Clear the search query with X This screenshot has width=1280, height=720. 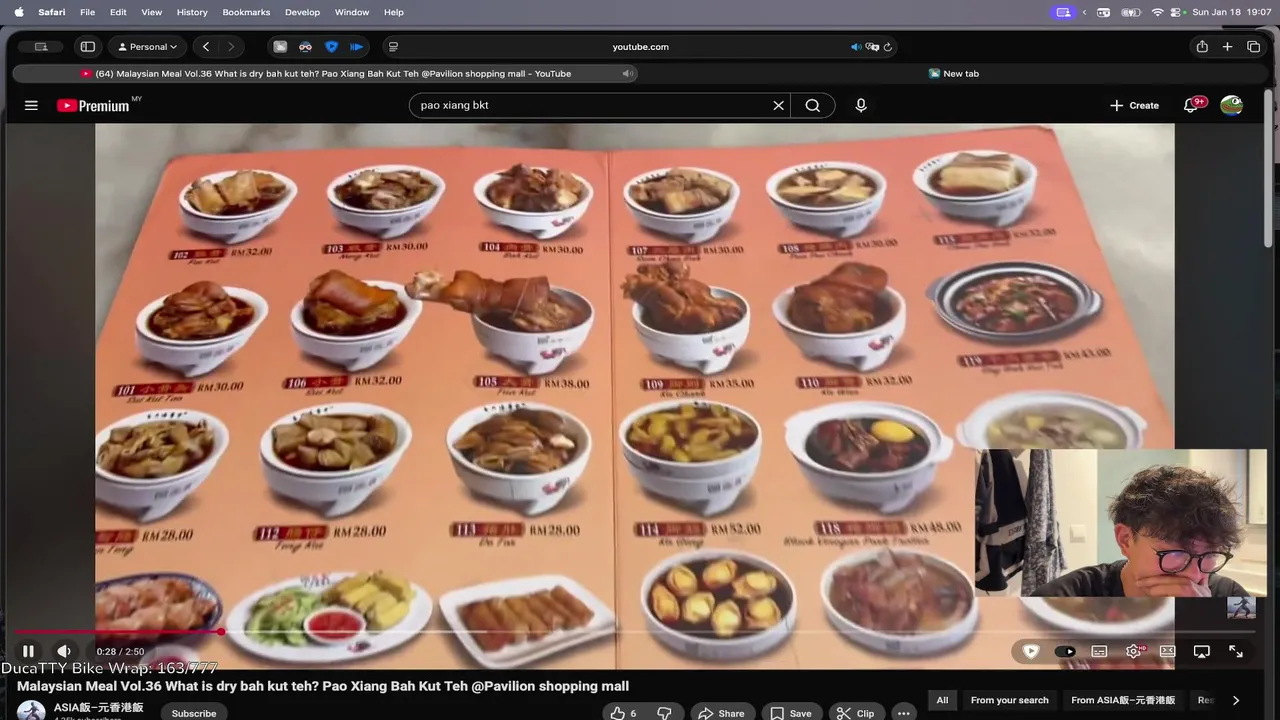tap(778, 105)
